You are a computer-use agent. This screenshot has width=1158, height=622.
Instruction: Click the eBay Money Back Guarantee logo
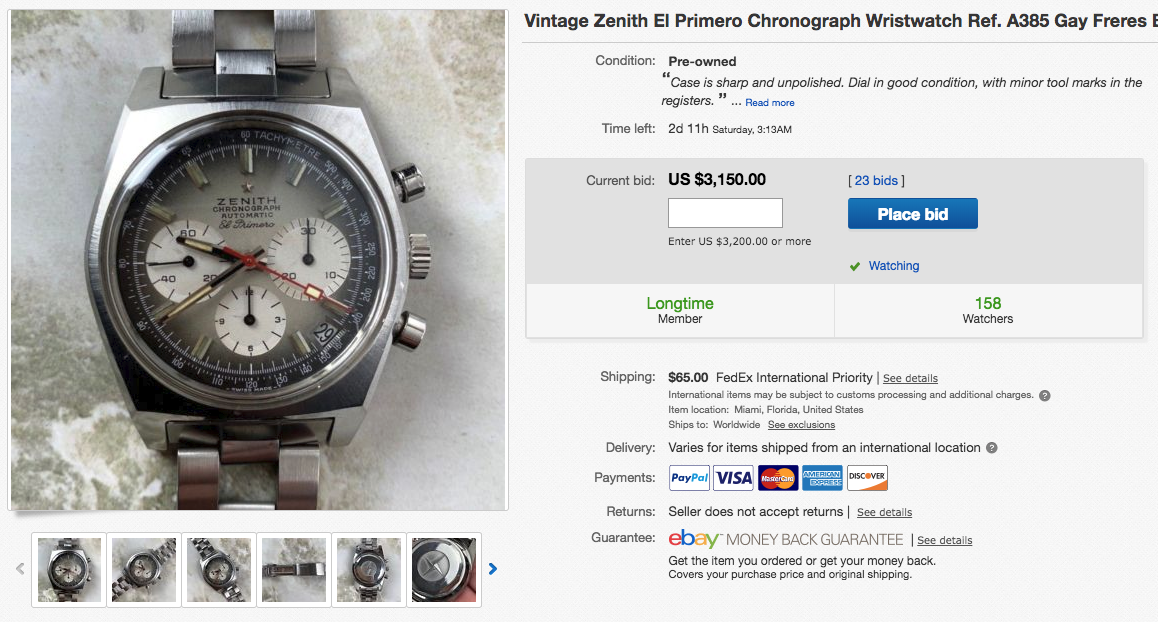coord(786,540)
